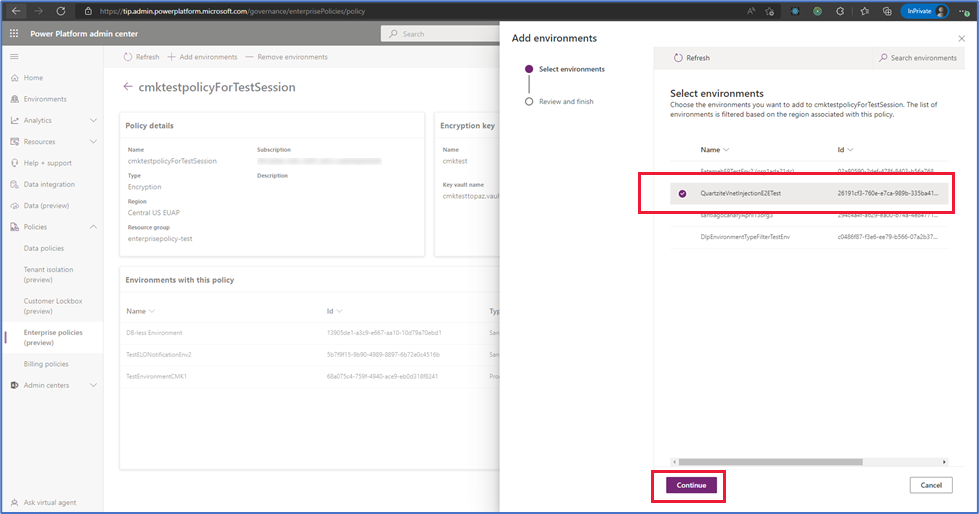Open Data policies page
The height and width of the screenshot is (514, 979).
[x=44, y=248]
